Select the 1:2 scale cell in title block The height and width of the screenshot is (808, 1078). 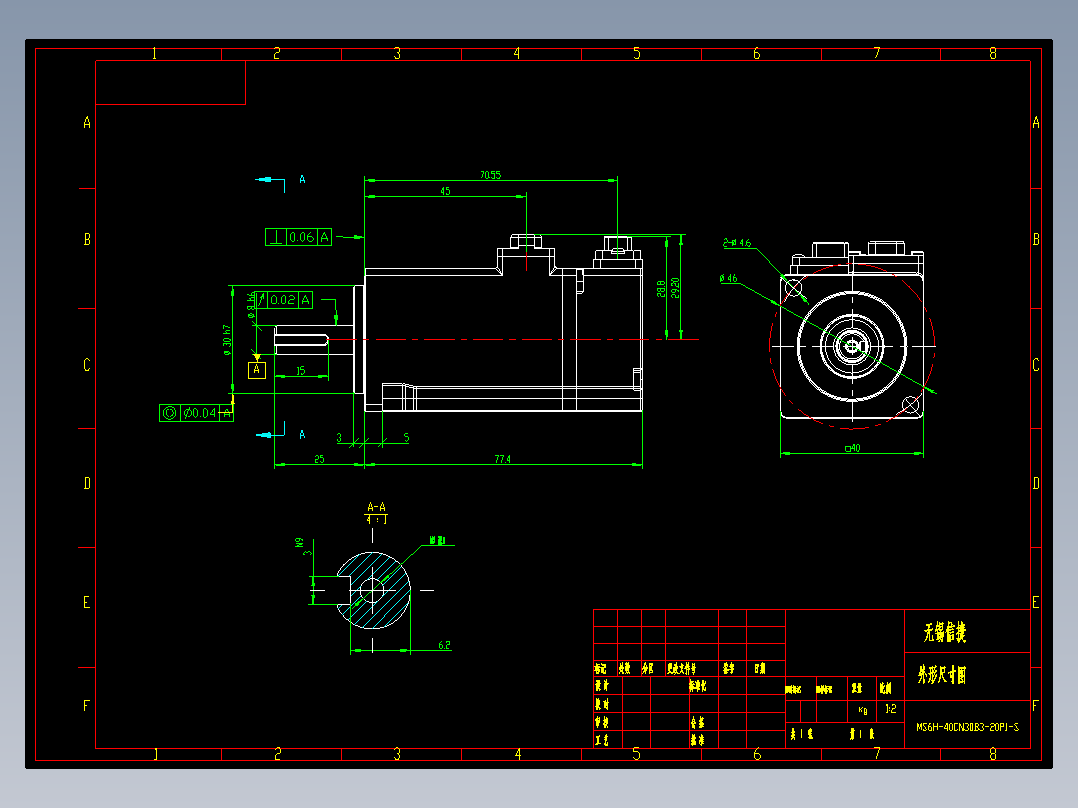pos(890,709)
